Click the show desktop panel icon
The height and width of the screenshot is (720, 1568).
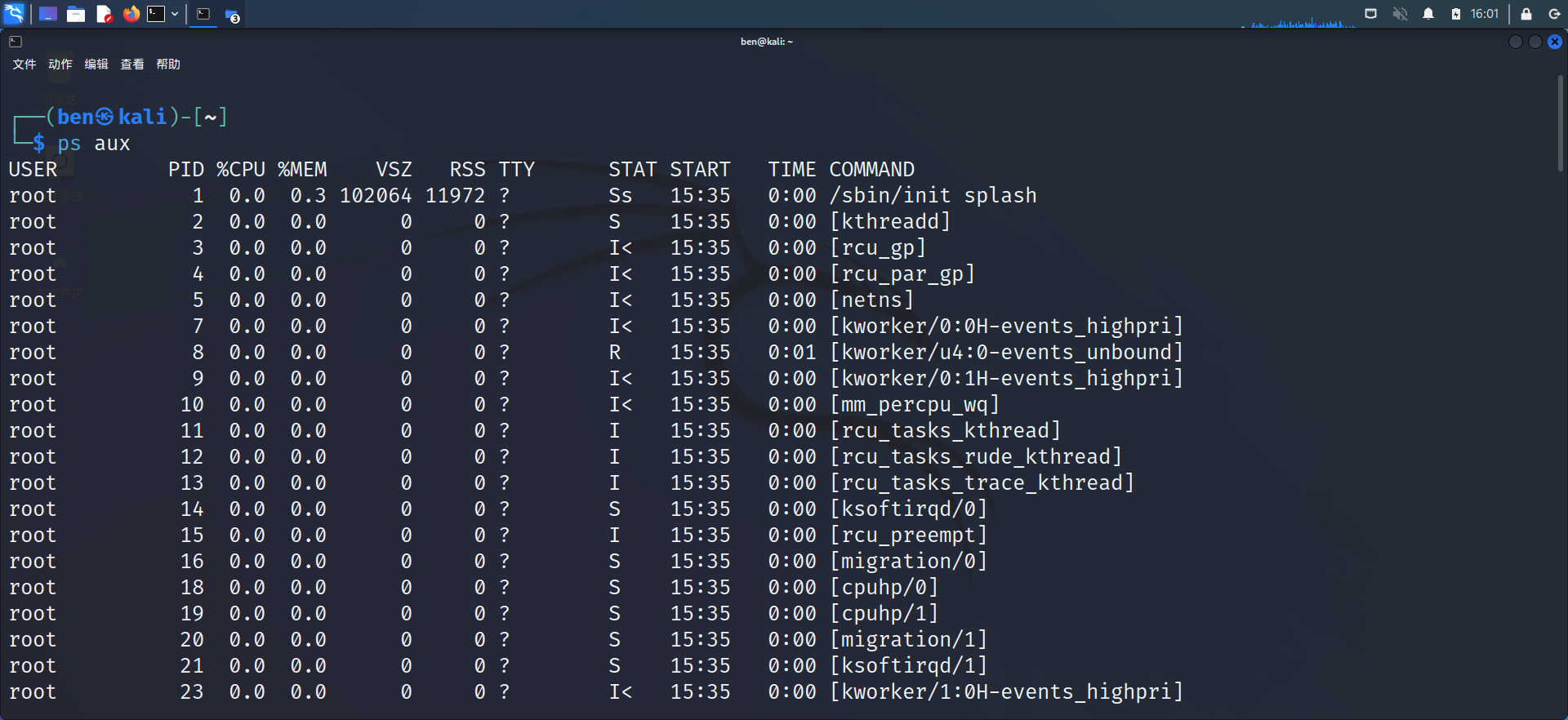(x=48, y=14)
